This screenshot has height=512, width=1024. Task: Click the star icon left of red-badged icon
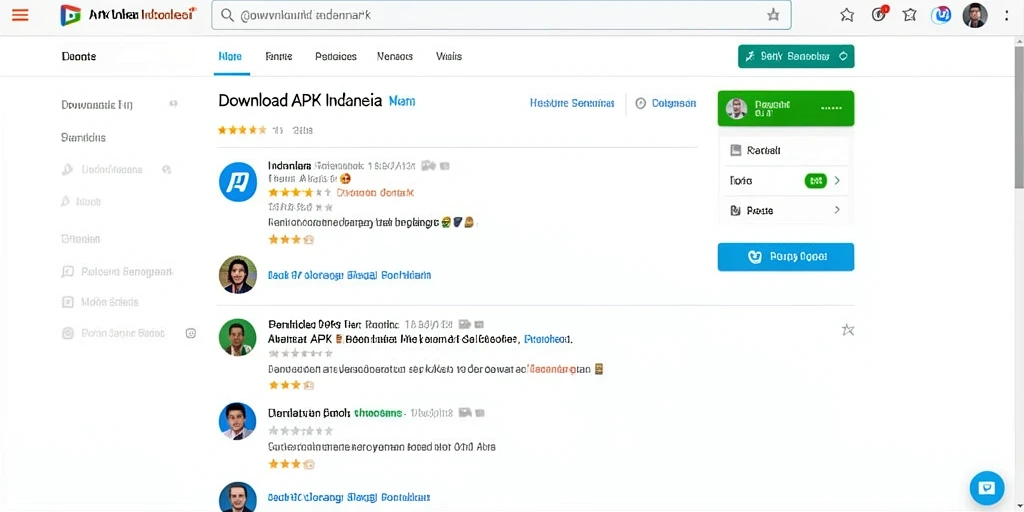coord(847,14)
